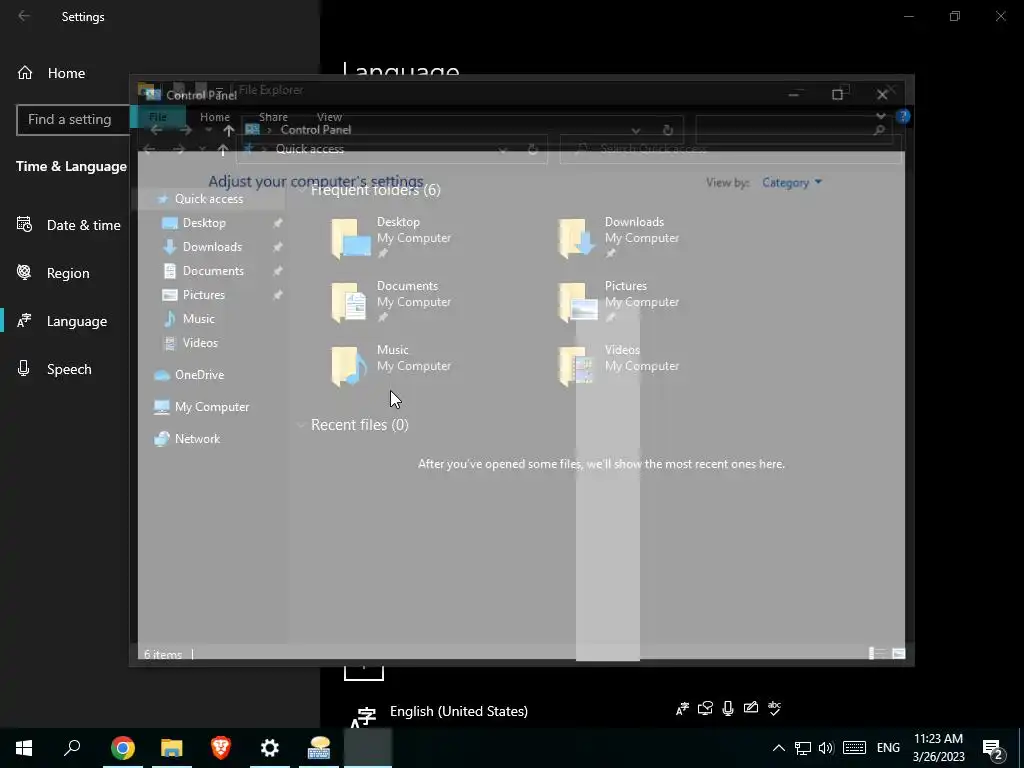Open Documents in the Quick access tree
The height and width of the screenshot is (768, 1024).
pos(212,270)
